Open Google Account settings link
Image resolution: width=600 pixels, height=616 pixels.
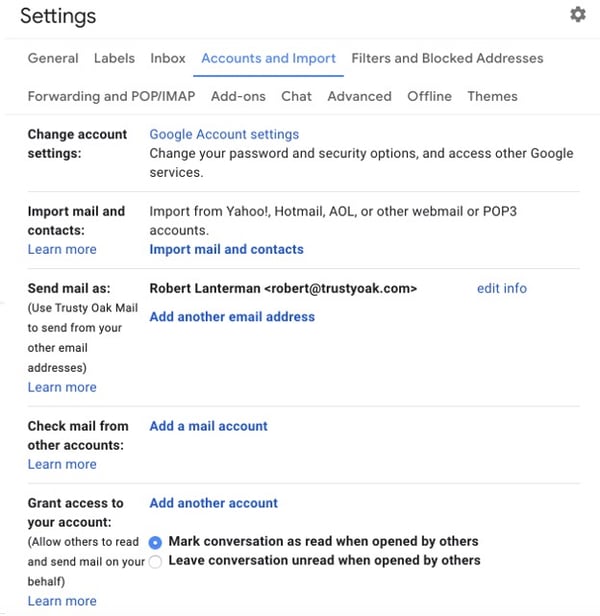point(224,134)
